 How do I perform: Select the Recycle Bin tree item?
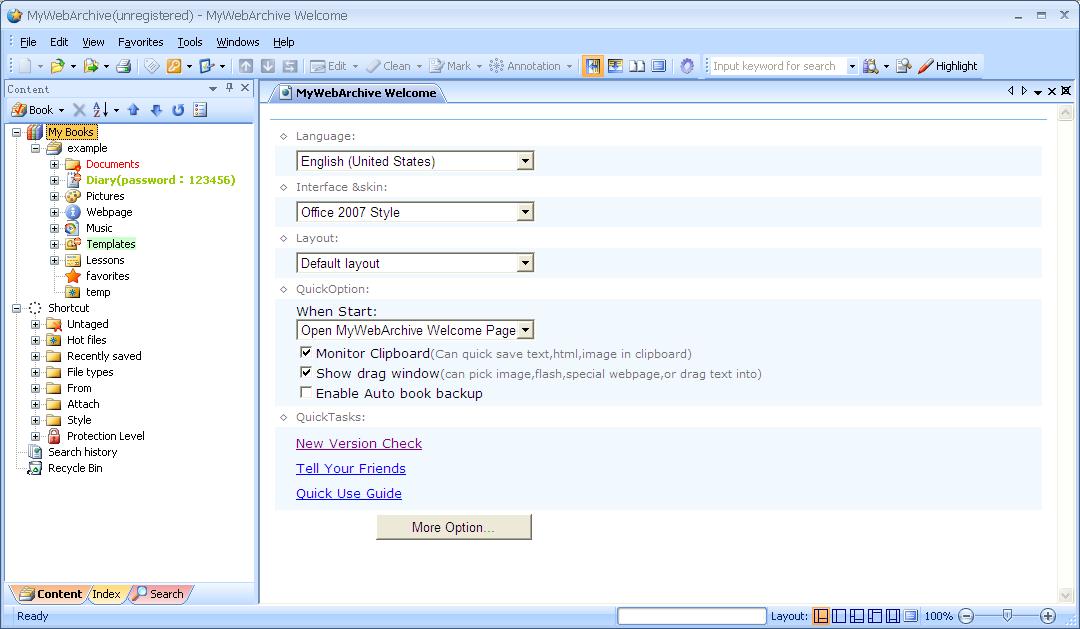click(x=75, y=468)
